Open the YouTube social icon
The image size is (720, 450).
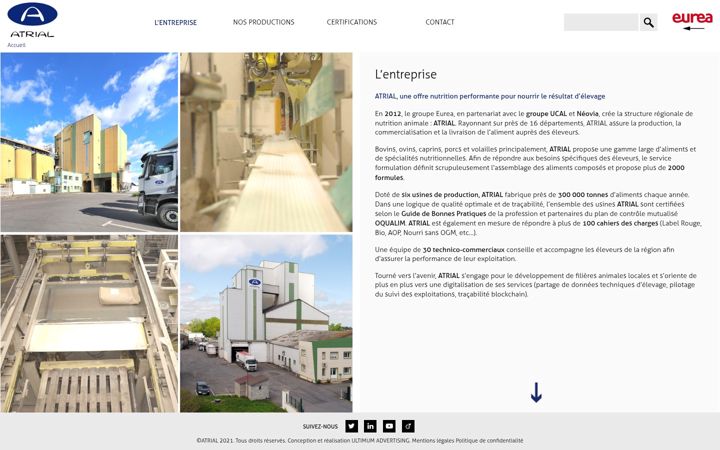pyautogui.click(x=389, y=426)
